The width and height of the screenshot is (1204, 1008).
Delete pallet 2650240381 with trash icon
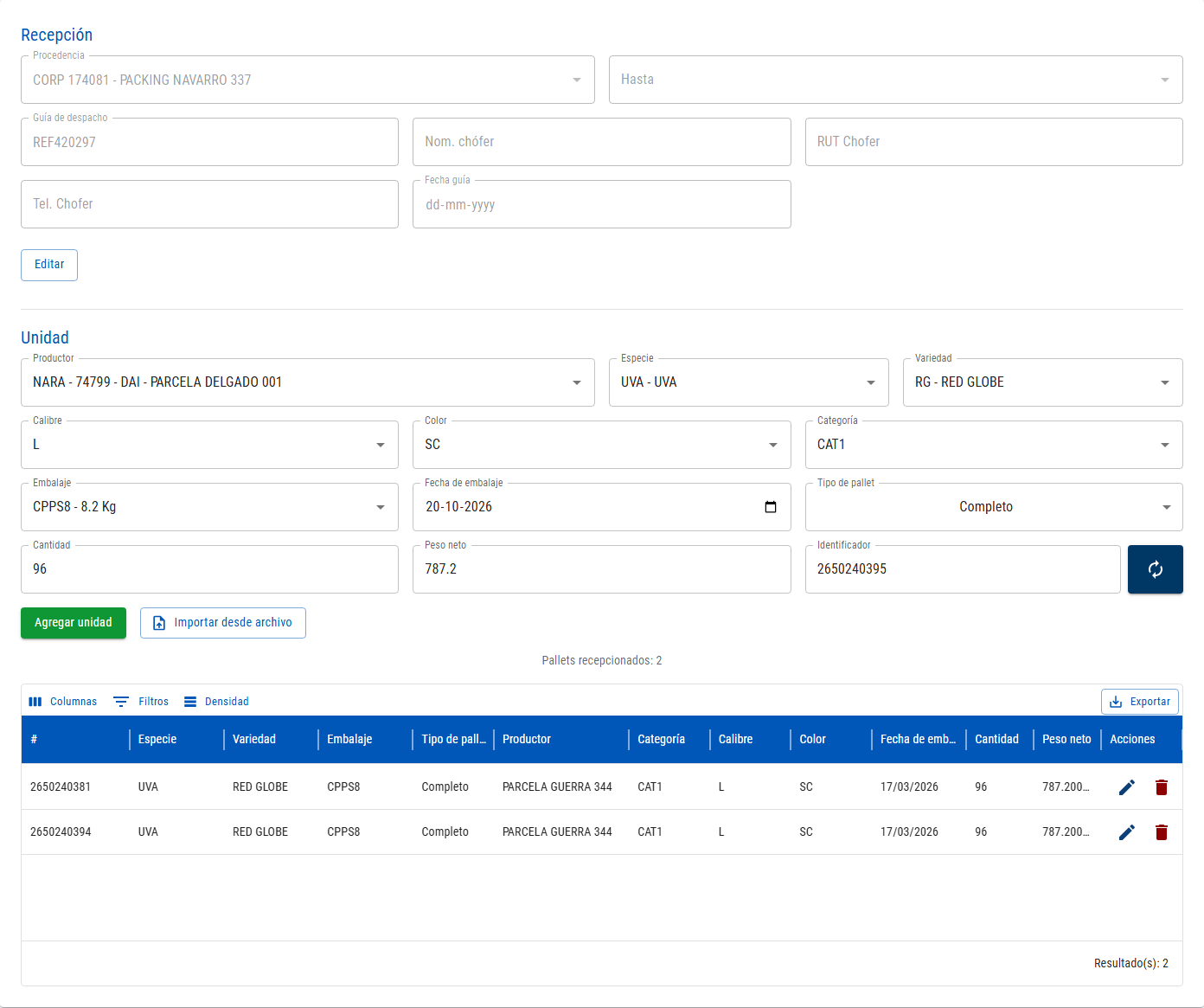1162,787
